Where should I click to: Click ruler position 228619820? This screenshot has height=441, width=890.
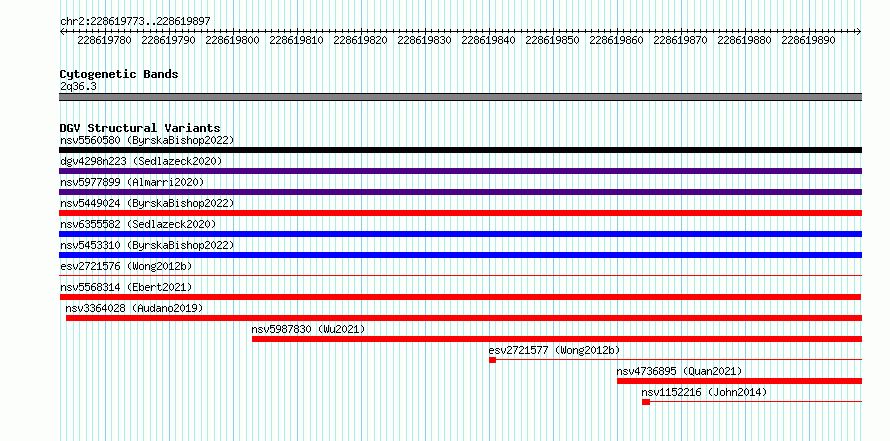coord(360,40)
